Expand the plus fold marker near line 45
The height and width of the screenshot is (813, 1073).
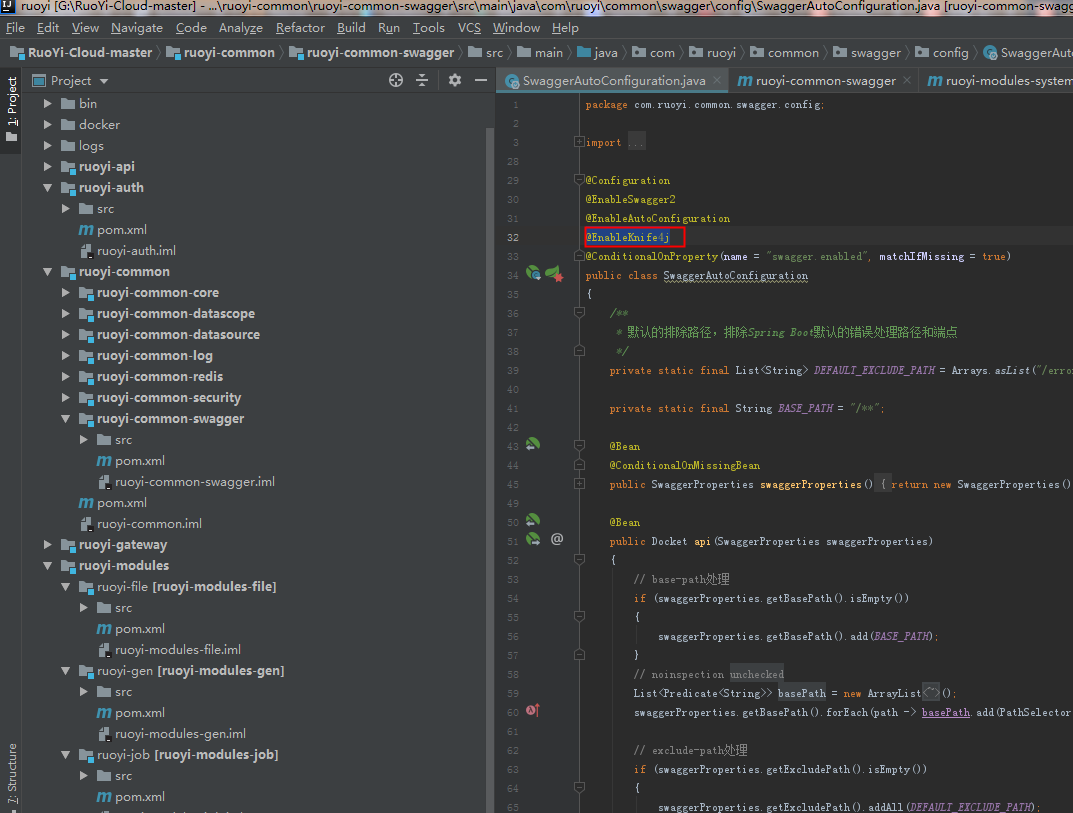point(580,484)
